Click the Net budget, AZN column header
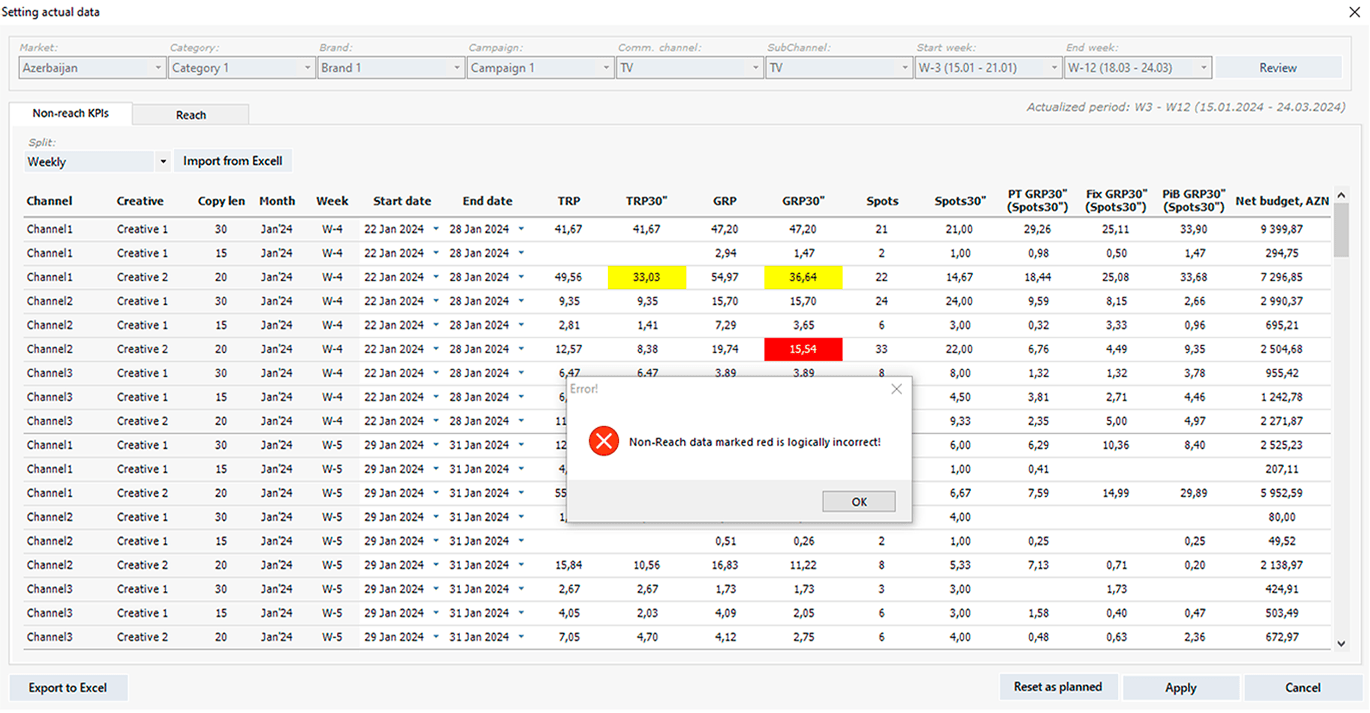This screenshot has width=1370, height=713. click(x=1282, y=201)
